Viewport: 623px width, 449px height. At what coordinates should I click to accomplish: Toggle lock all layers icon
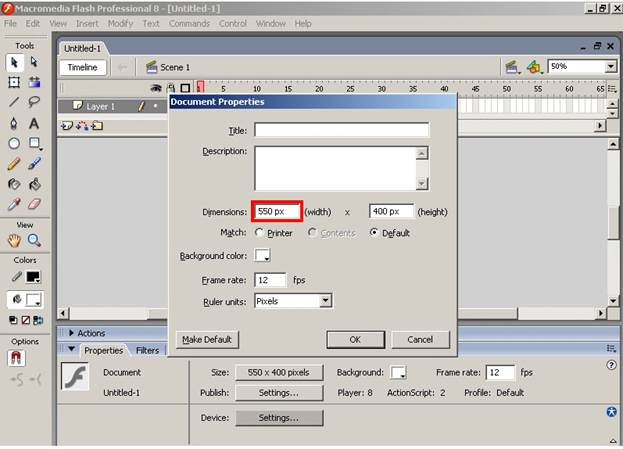point(171,88)
